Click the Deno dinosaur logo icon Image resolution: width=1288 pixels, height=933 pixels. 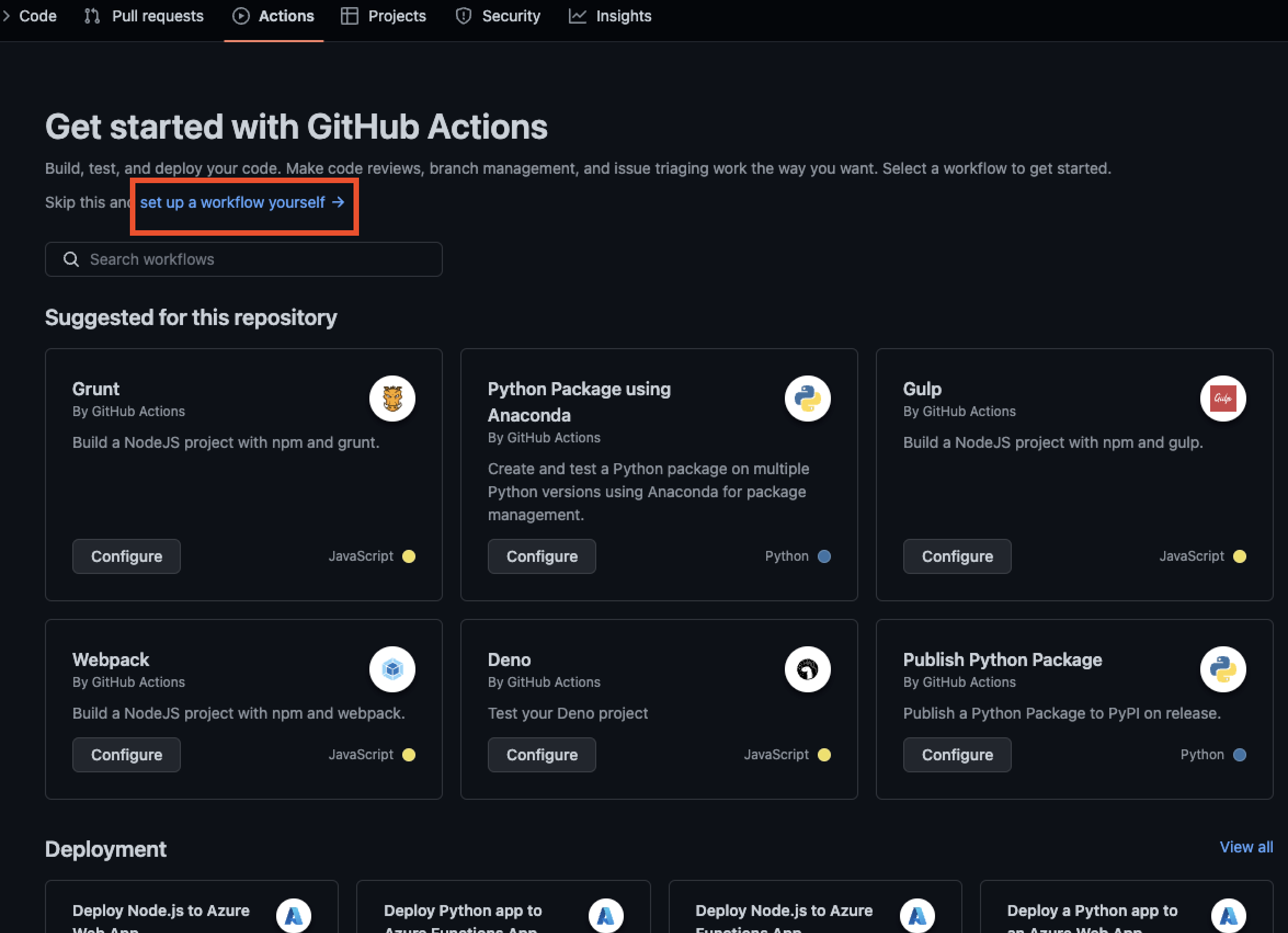coord(807,669)
